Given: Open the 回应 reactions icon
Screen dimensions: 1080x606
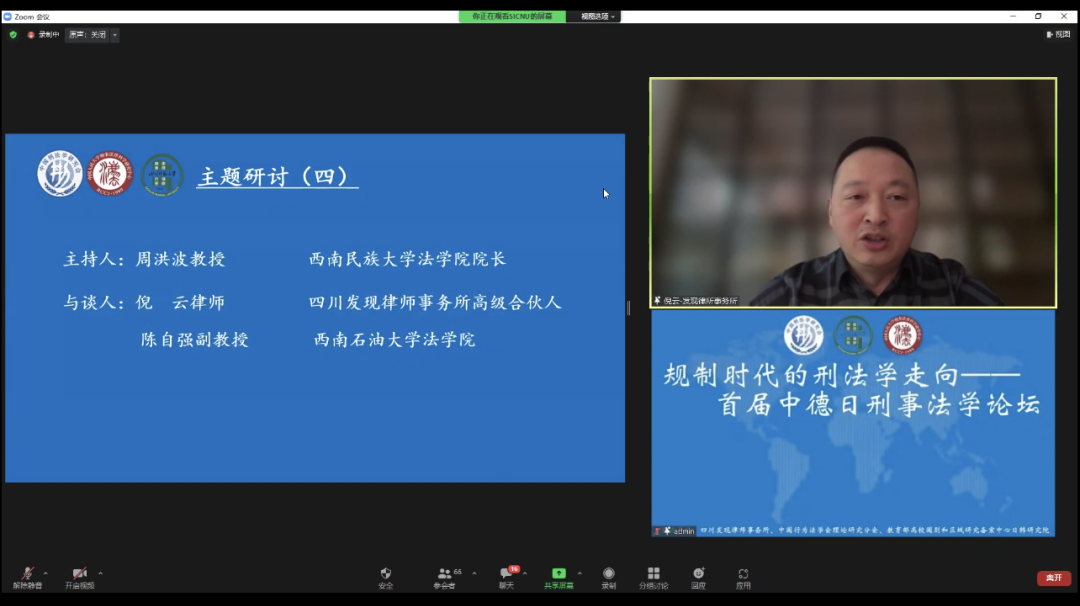Looking at the screenshot, I should click(x=698, y=576).
